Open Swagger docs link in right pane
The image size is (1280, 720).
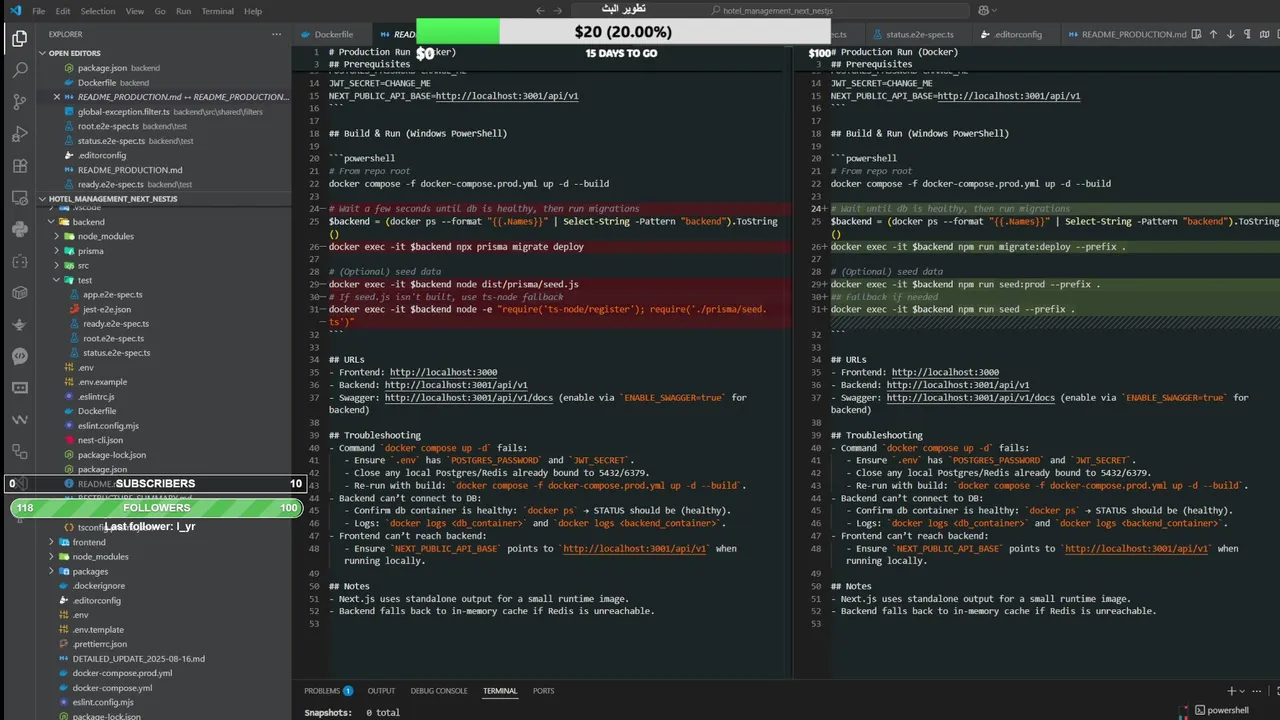(970, 397)
